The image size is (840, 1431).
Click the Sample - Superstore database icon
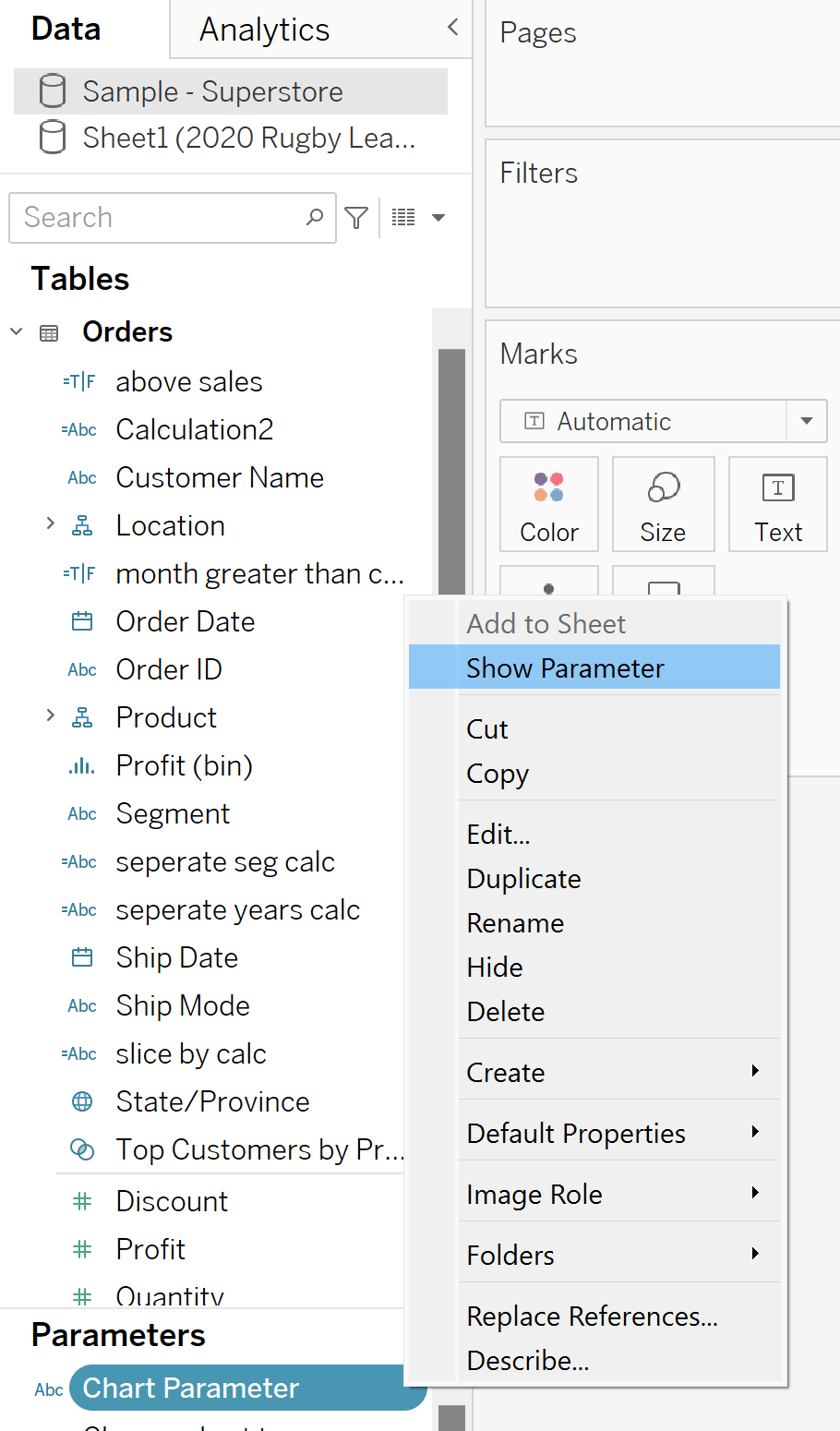(x=53, y=91)
